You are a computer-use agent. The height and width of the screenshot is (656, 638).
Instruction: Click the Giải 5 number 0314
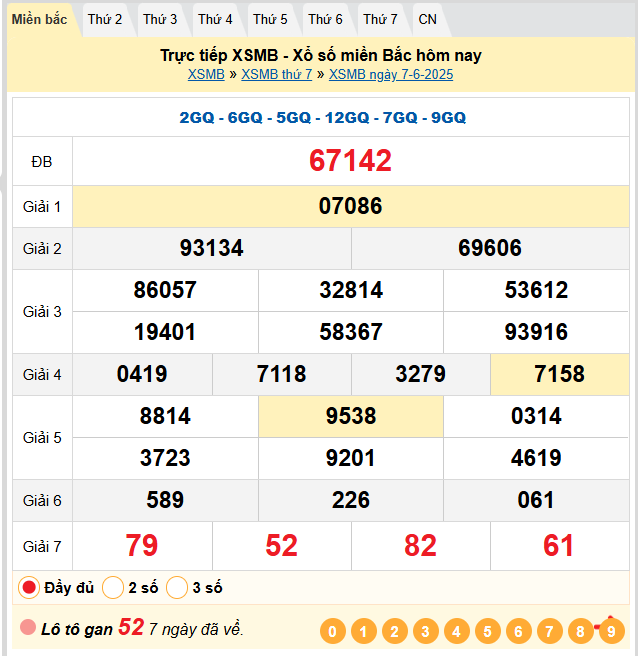[536, 416]
